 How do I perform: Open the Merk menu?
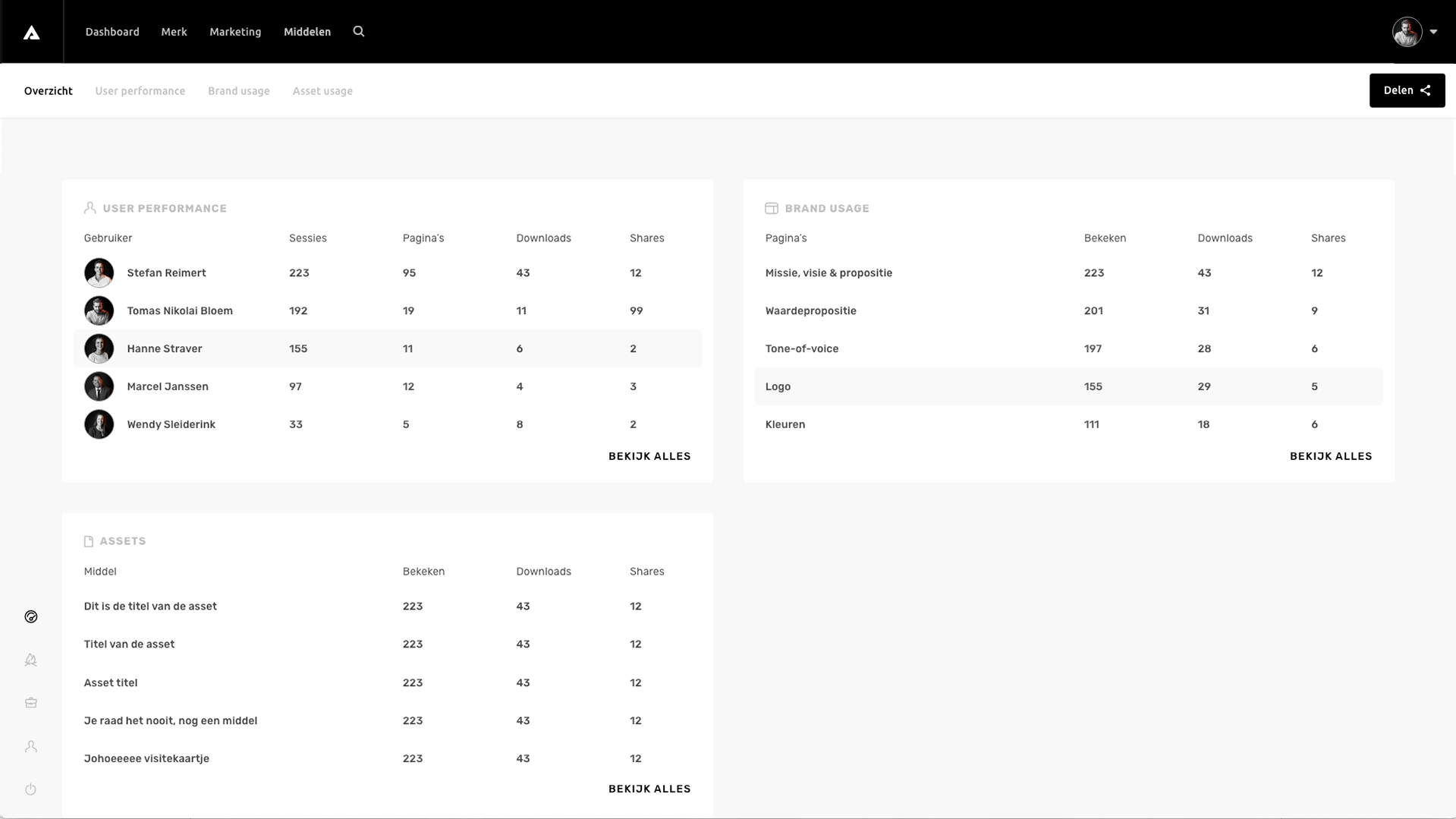point(174,32)
